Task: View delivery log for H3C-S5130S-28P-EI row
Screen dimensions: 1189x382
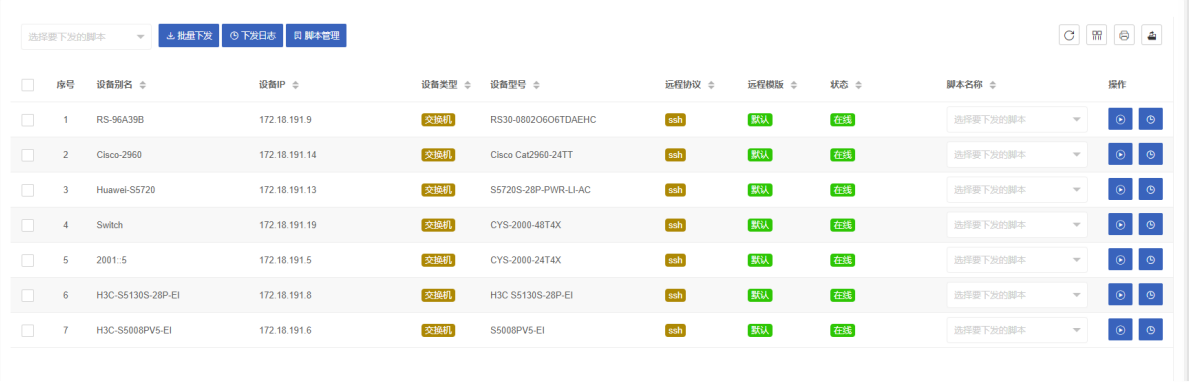Action: pyautogui.click(x=1151, y=295)
